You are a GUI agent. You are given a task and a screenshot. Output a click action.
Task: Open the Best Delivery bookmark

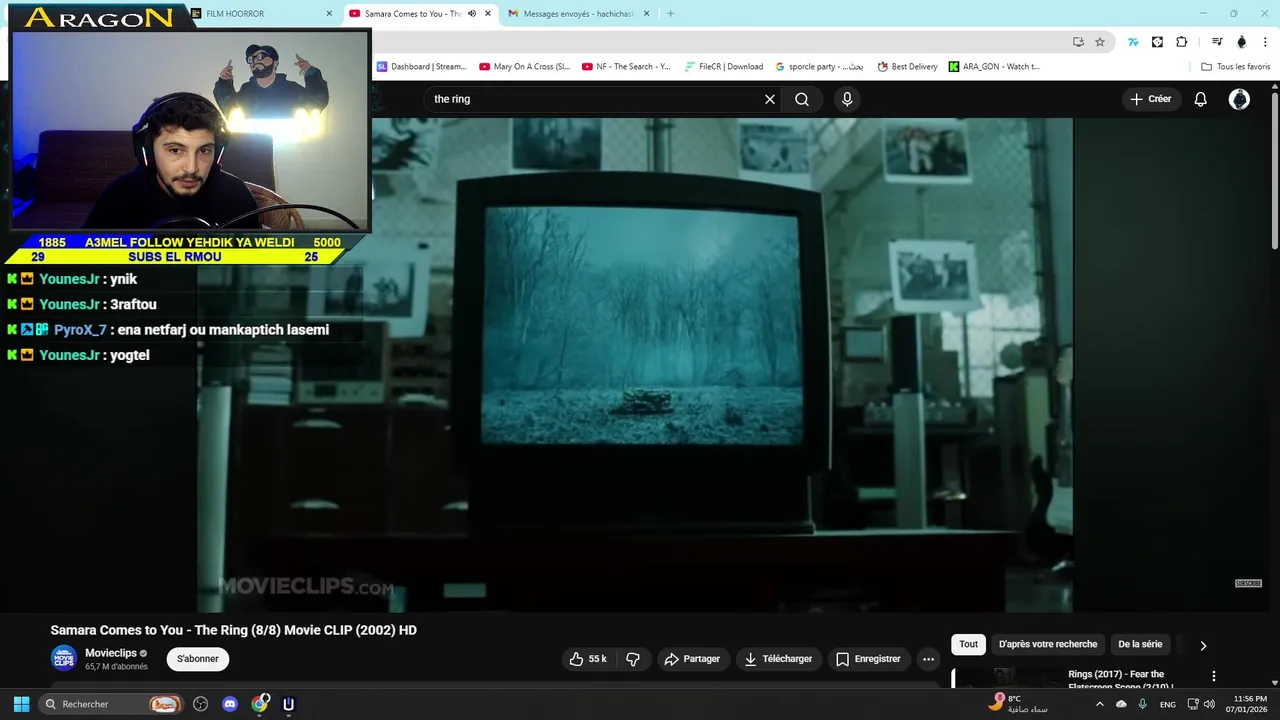tap(907, 67)
